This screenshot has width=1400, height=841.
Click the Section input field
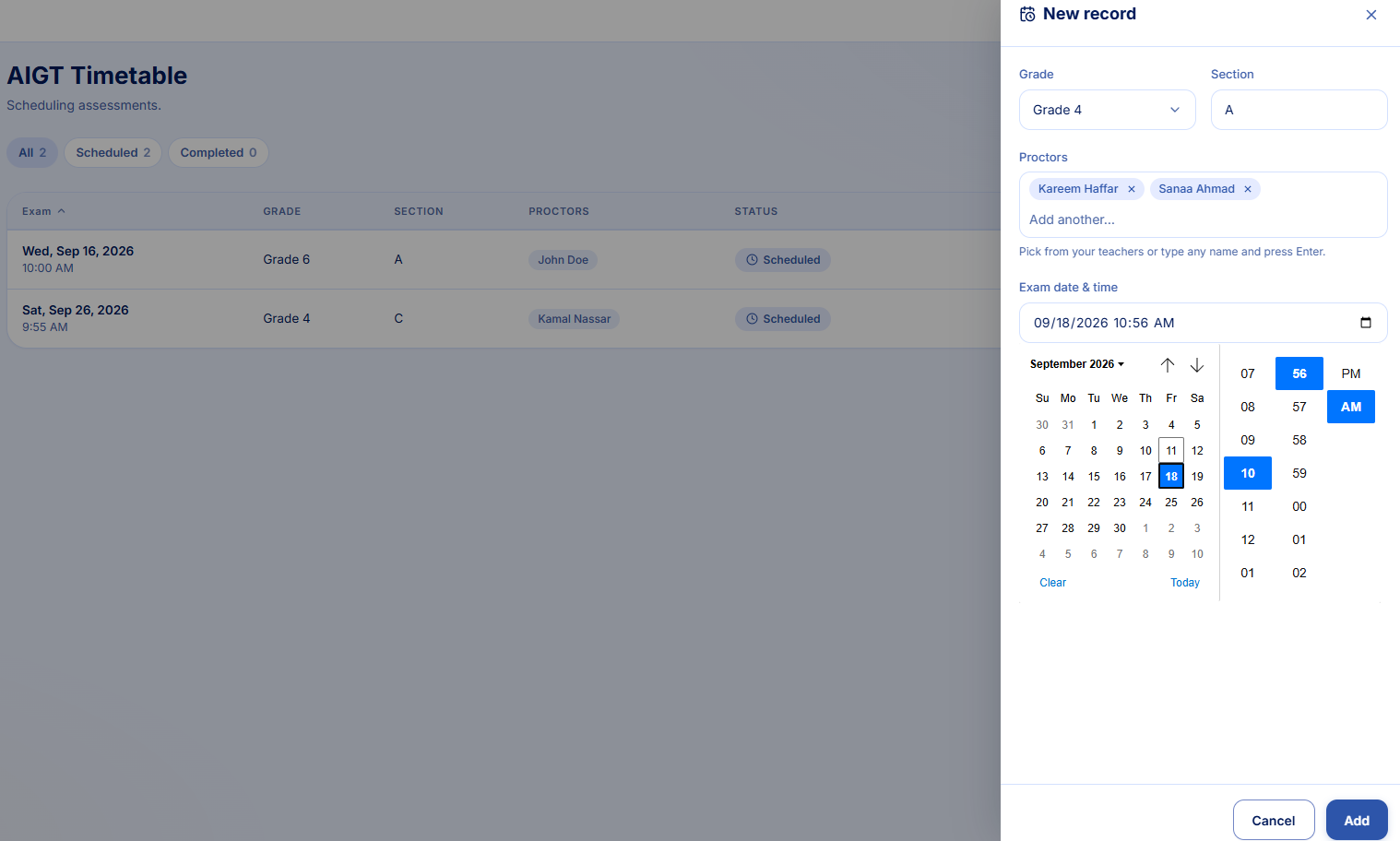tap(1299, 110)
